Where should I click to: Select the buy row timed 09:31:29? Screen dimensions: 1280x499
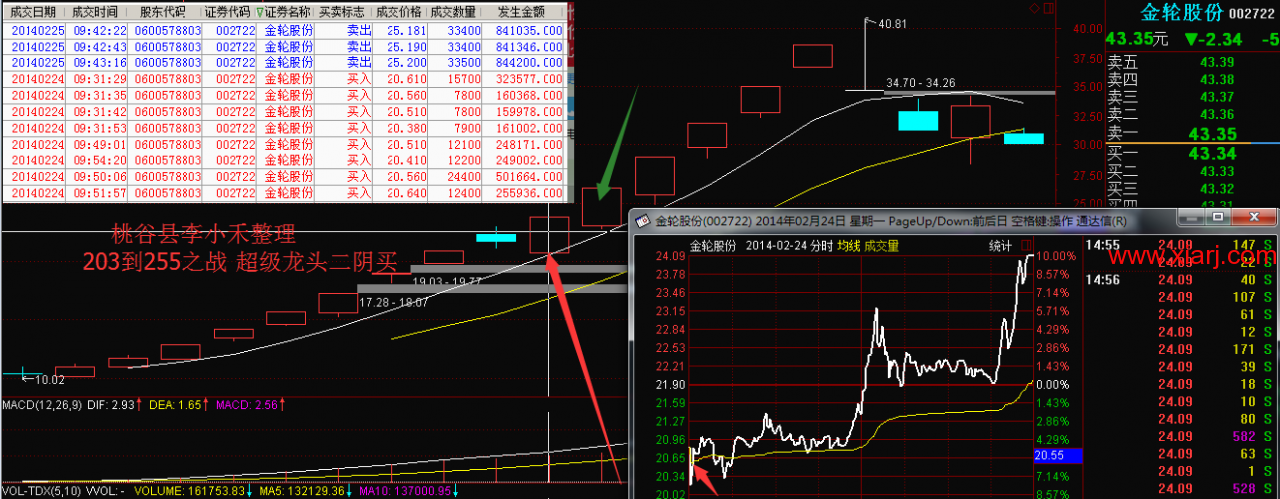tap(285, 78)
